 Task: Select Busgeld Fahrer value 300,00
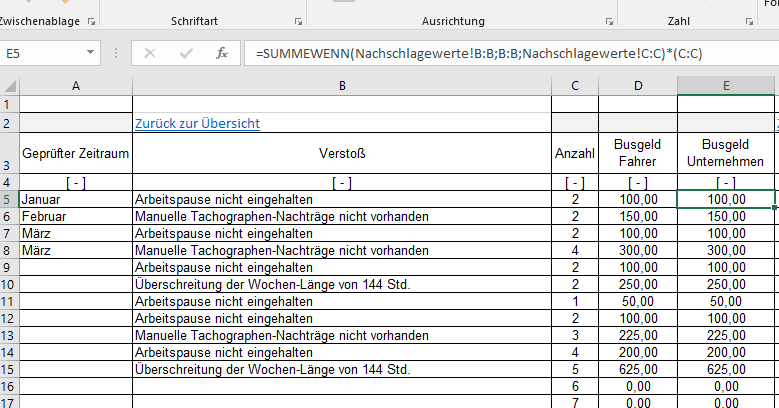click(x=638, y=250)
